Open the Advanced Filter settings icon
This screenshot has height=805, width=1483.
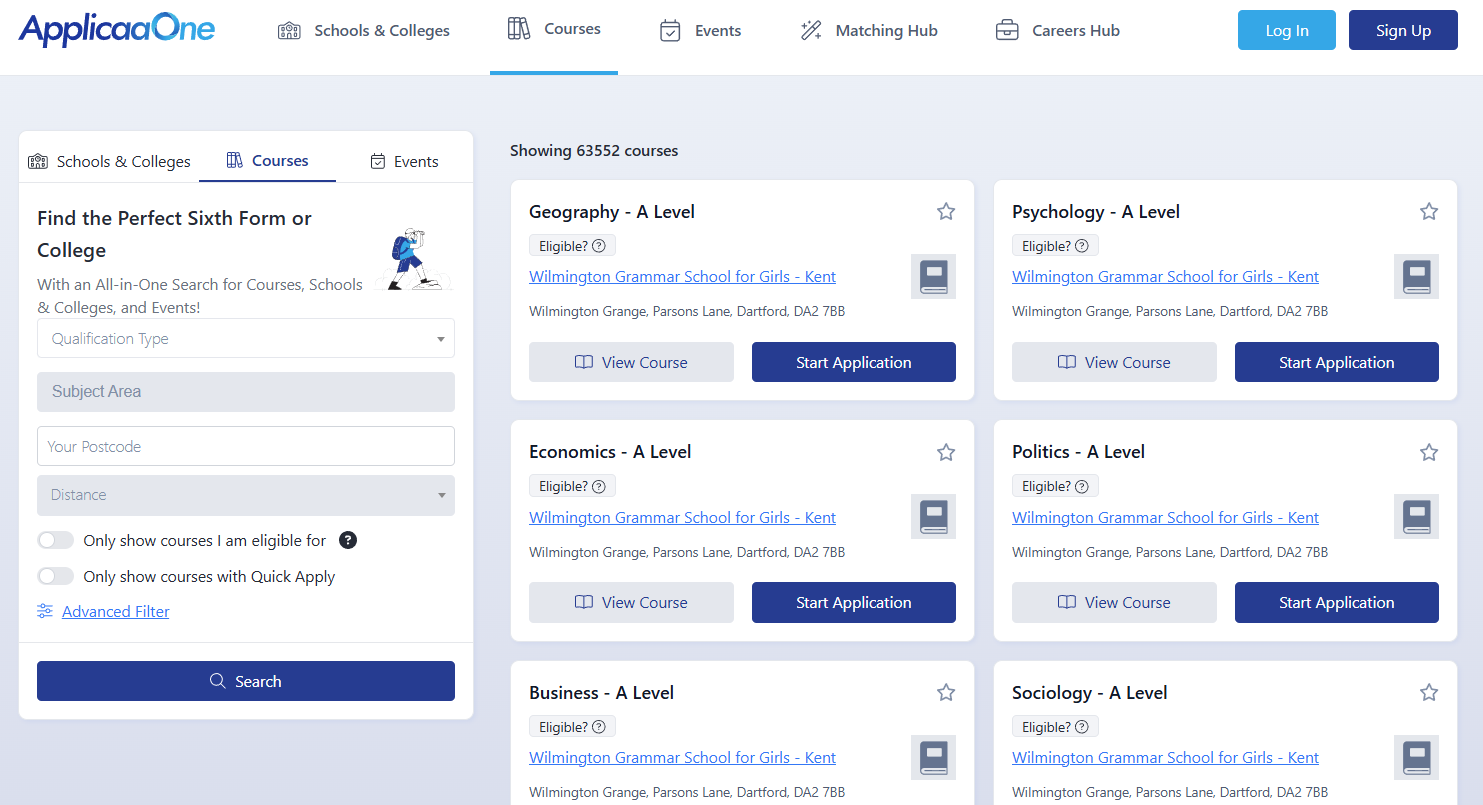tap(45, 610)
